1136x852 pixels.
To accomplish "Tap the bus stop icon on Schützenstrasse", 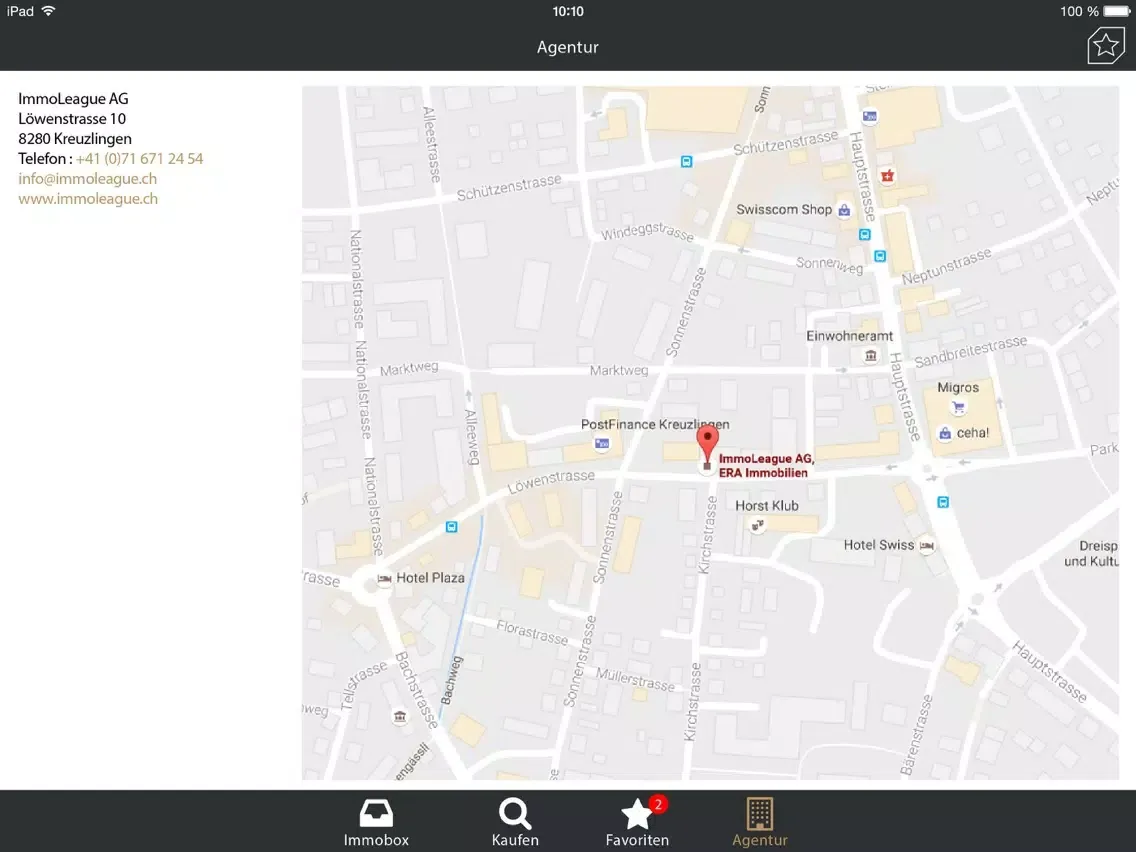I will point(686,162).
